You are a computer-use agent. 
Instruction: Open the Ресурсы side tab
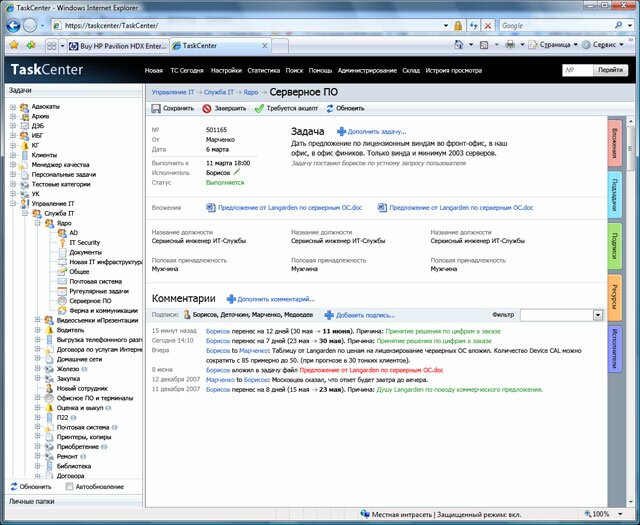pos(615,297)
